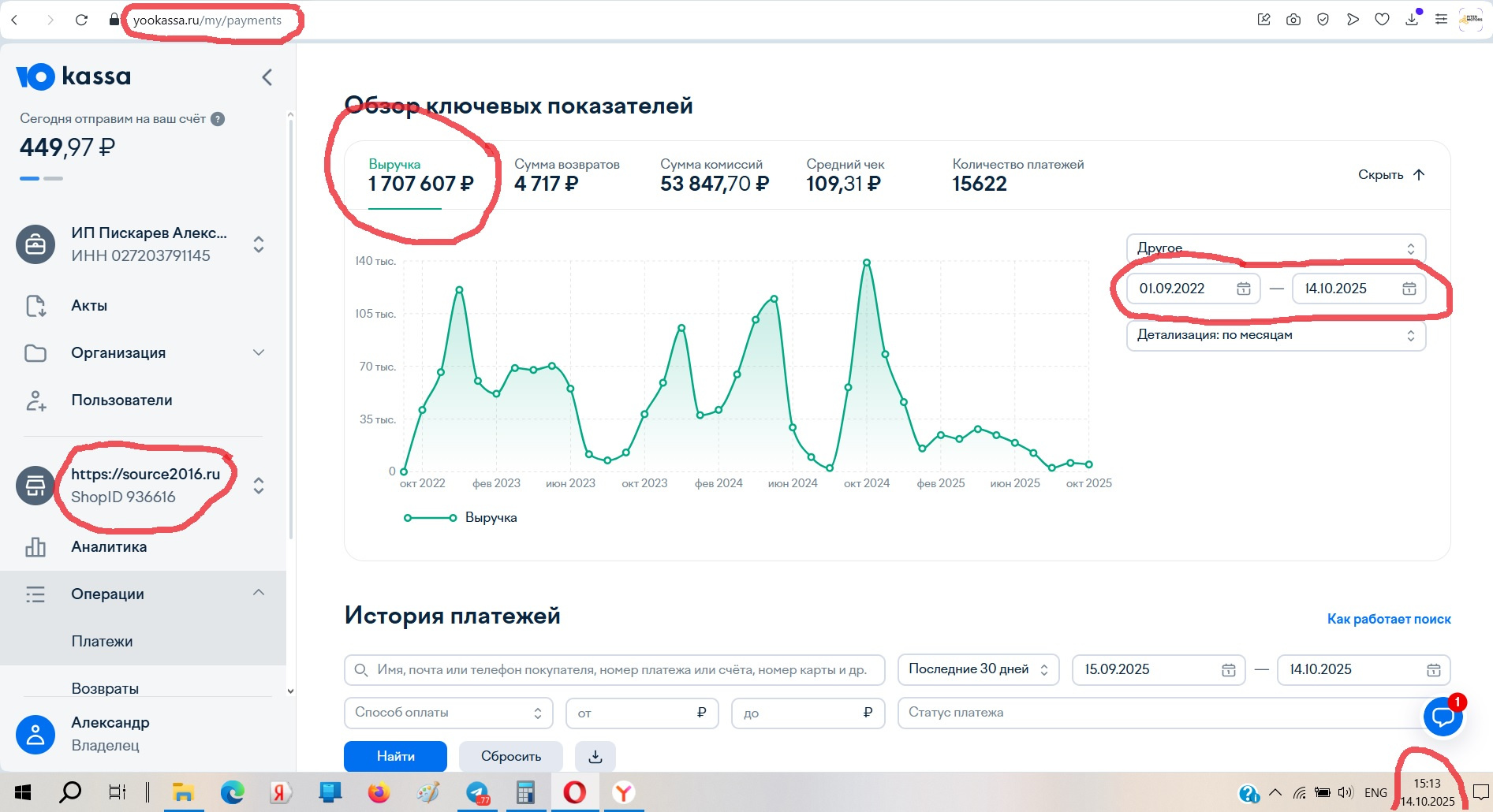1493x812 pixels.
Task: Open the period dropdown showing 'Другое'
Action: [x=1276, y=248]
